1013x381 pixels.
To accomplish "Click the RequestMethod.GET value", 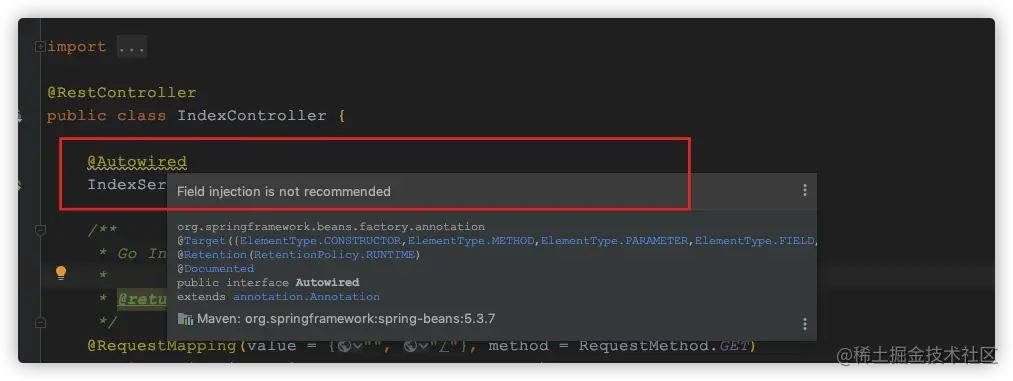I will [x=663, y=346].
